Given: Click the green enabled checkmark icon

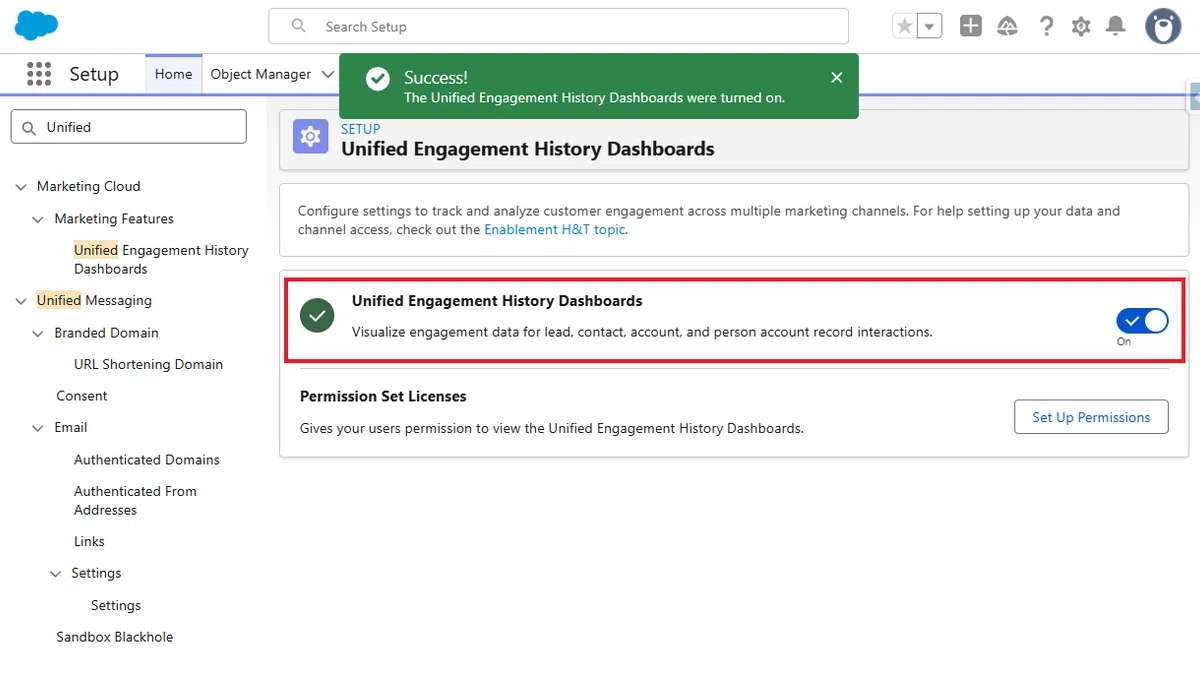Looking at the screenshot, I should [317, 316].
